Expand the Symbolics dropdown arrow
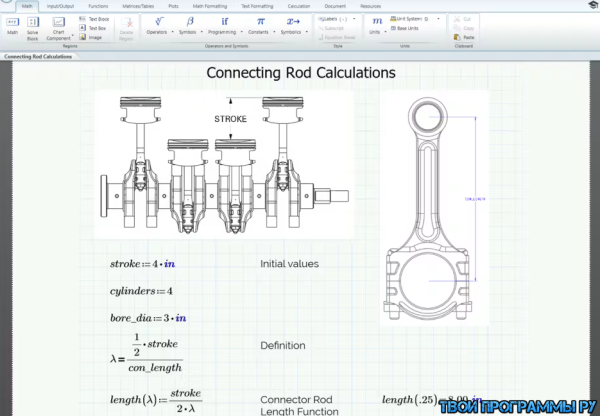The width and height of the screenshot is (600, 416). [x=307, y=32]
